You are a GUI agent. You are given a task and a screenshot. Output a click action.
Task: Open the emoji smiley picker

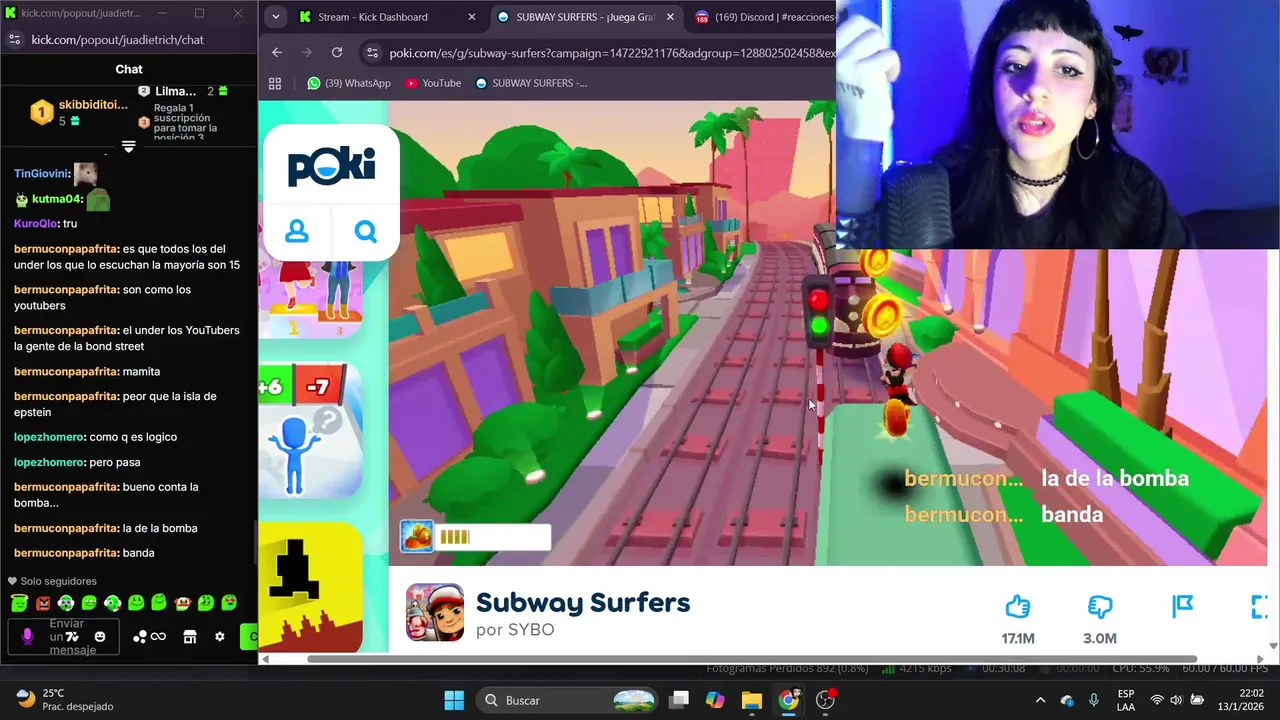pos(100,636)
